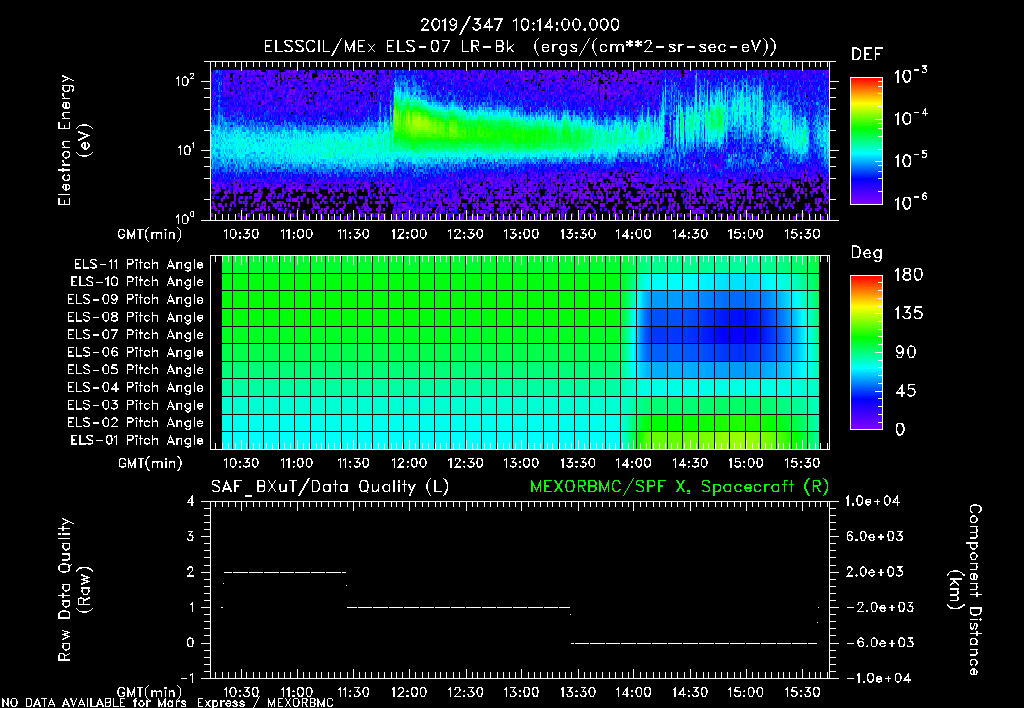This screenshot has width=1024, height=708.
Task: Click the GMT(min) label under pitch angle panel
Action: click(150, 463)
